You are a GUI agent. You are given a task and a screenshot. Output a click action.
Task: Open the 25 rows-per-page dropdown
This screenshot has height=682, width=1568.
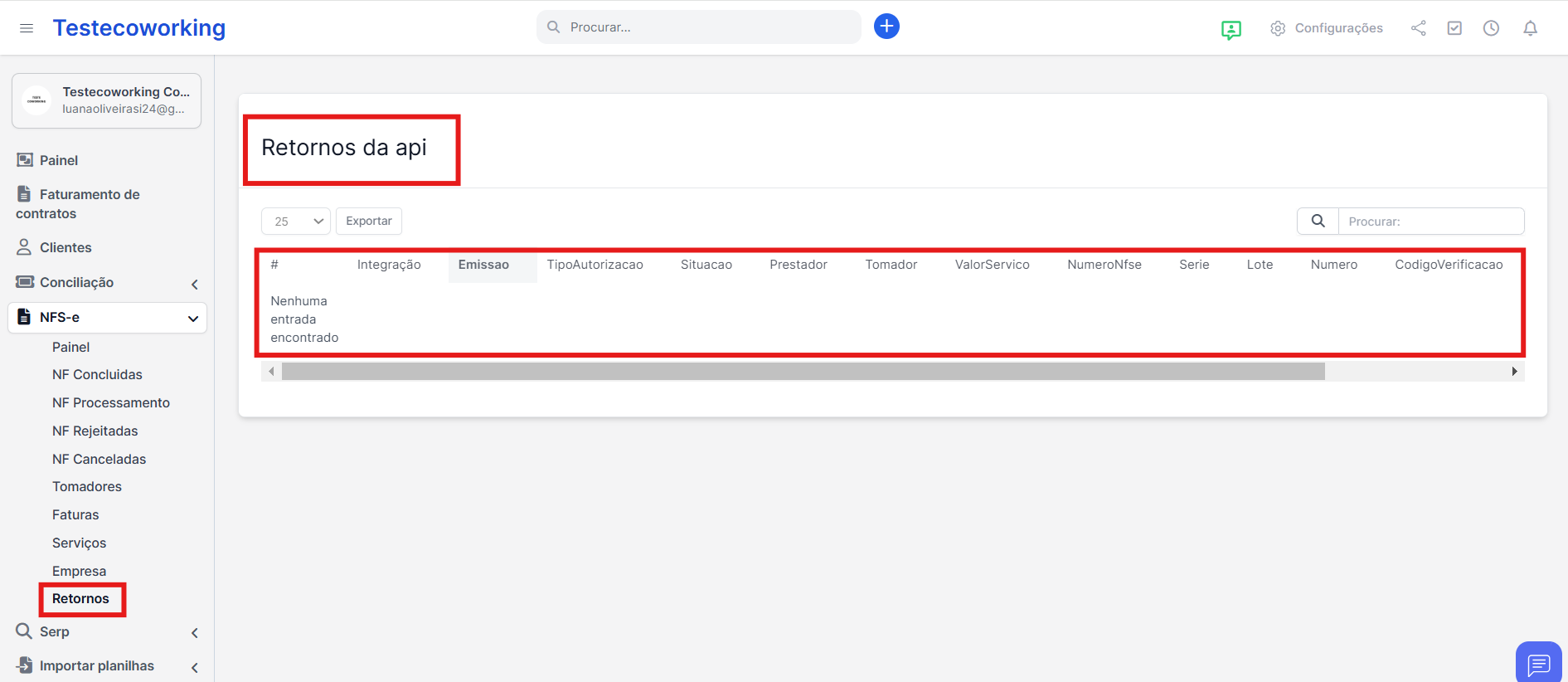[296, 222]
